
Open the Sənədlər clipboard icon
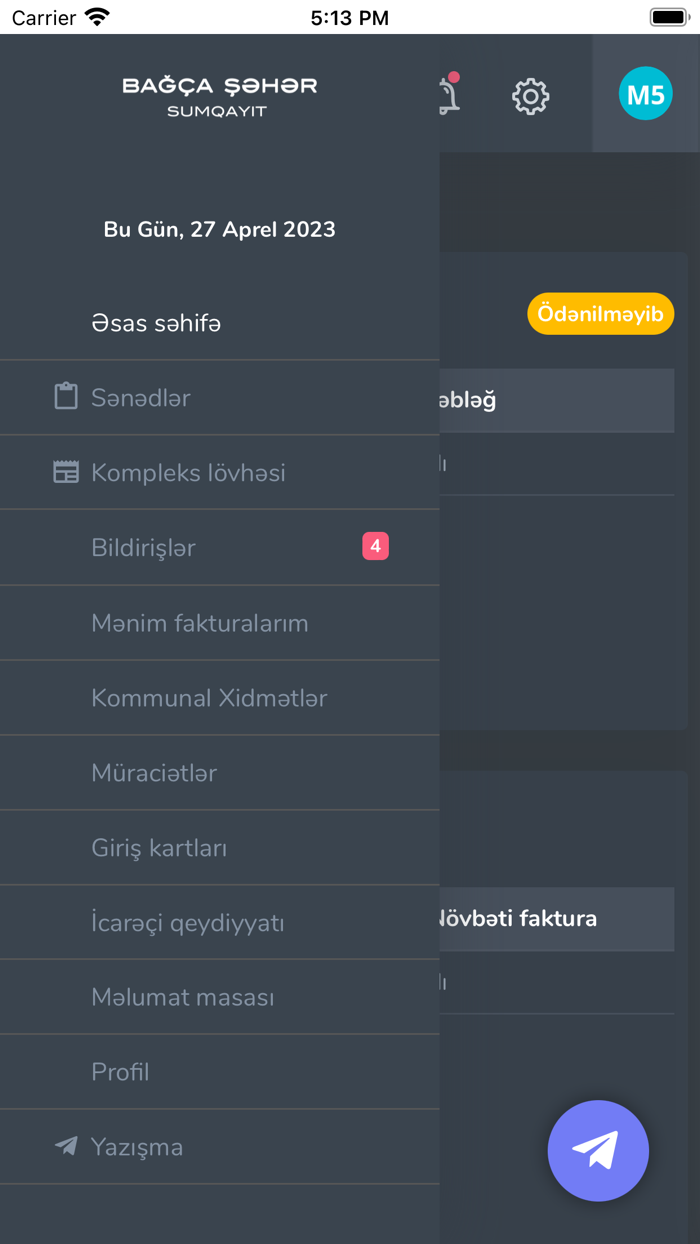(x=66, y=396)
